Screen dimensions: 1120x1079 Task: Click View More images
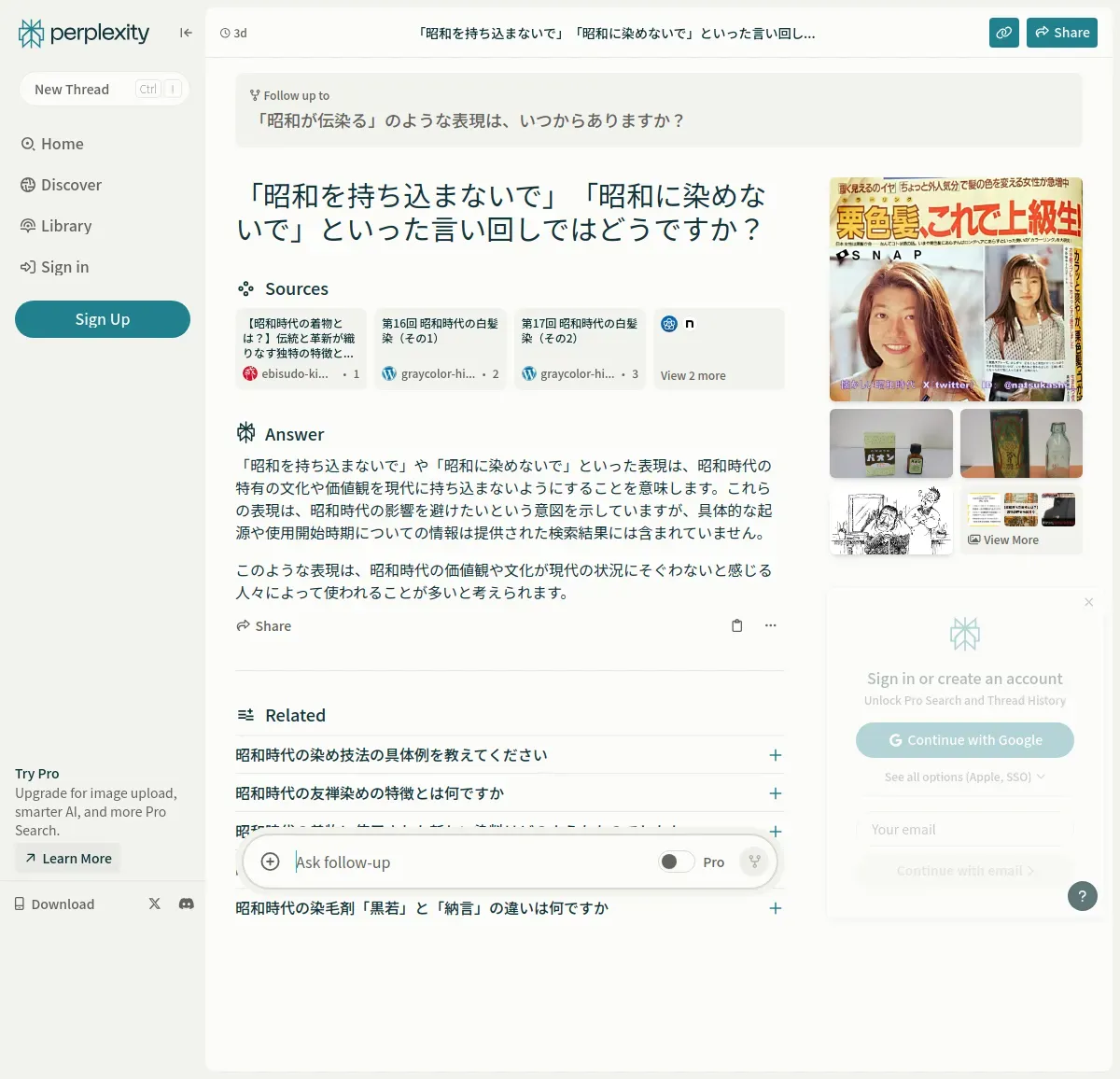(1021, 520)
